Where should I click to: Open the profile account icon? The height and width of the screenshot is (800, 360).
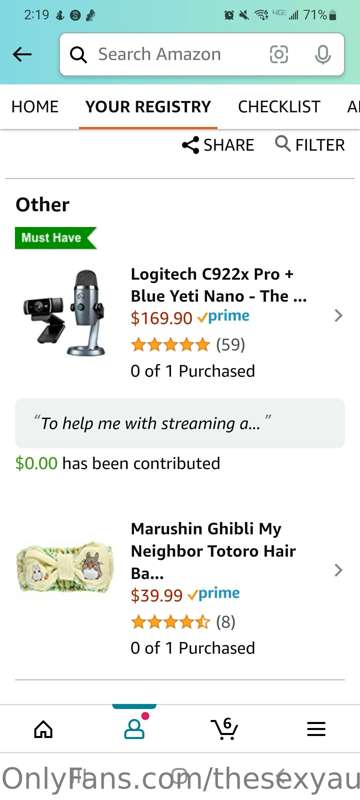134,729
